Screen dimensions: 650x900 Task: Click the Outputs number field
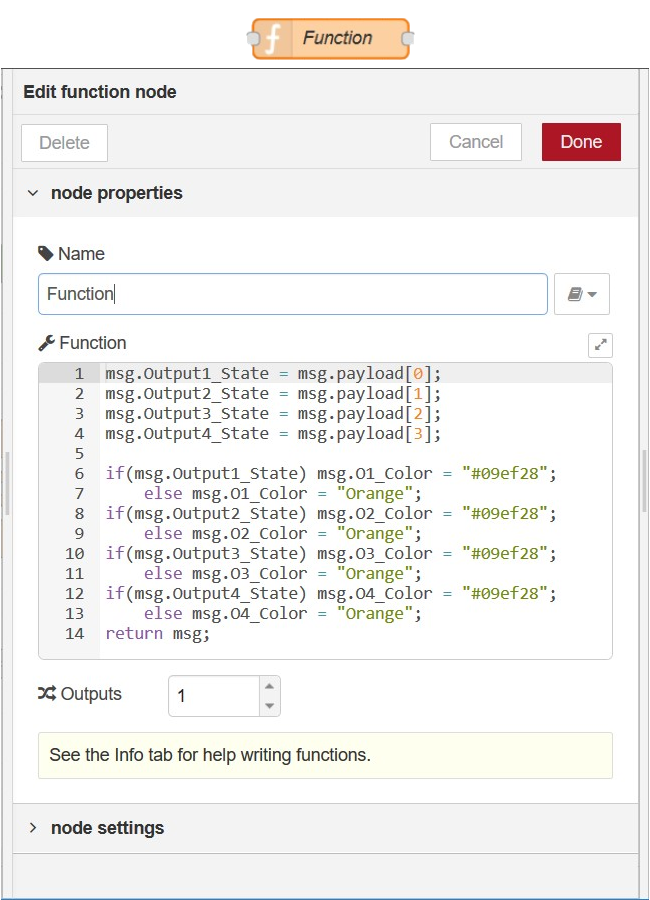(x=214, y=696)
